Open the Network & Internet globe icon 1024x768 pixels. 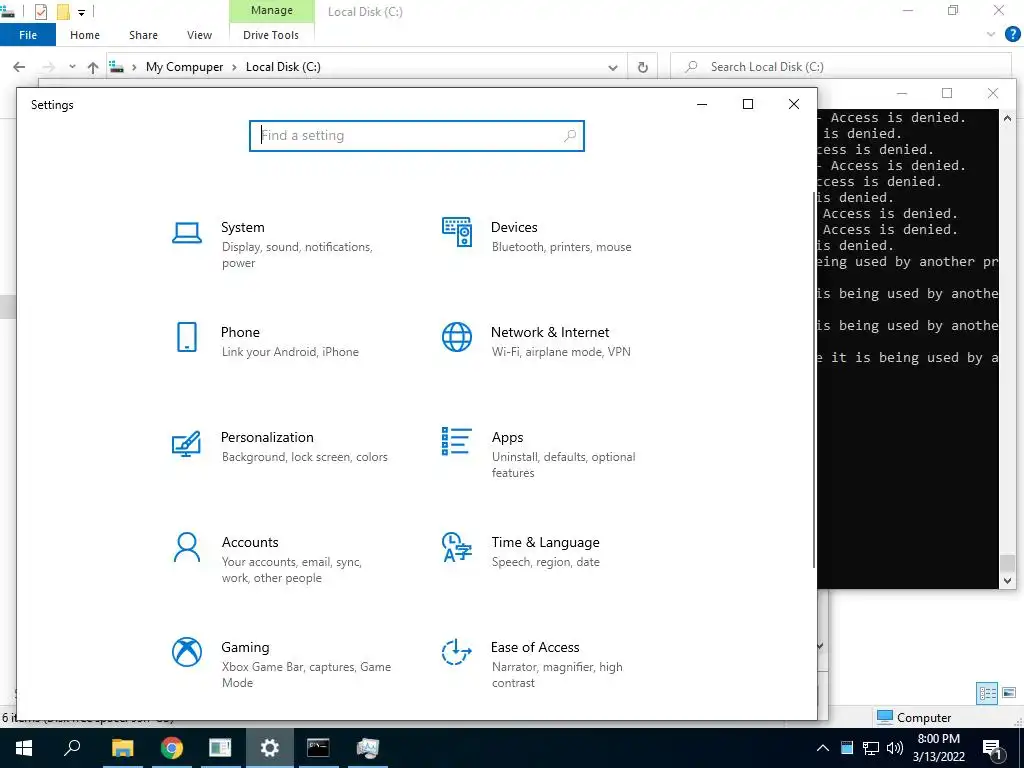(x=456, y=337)
